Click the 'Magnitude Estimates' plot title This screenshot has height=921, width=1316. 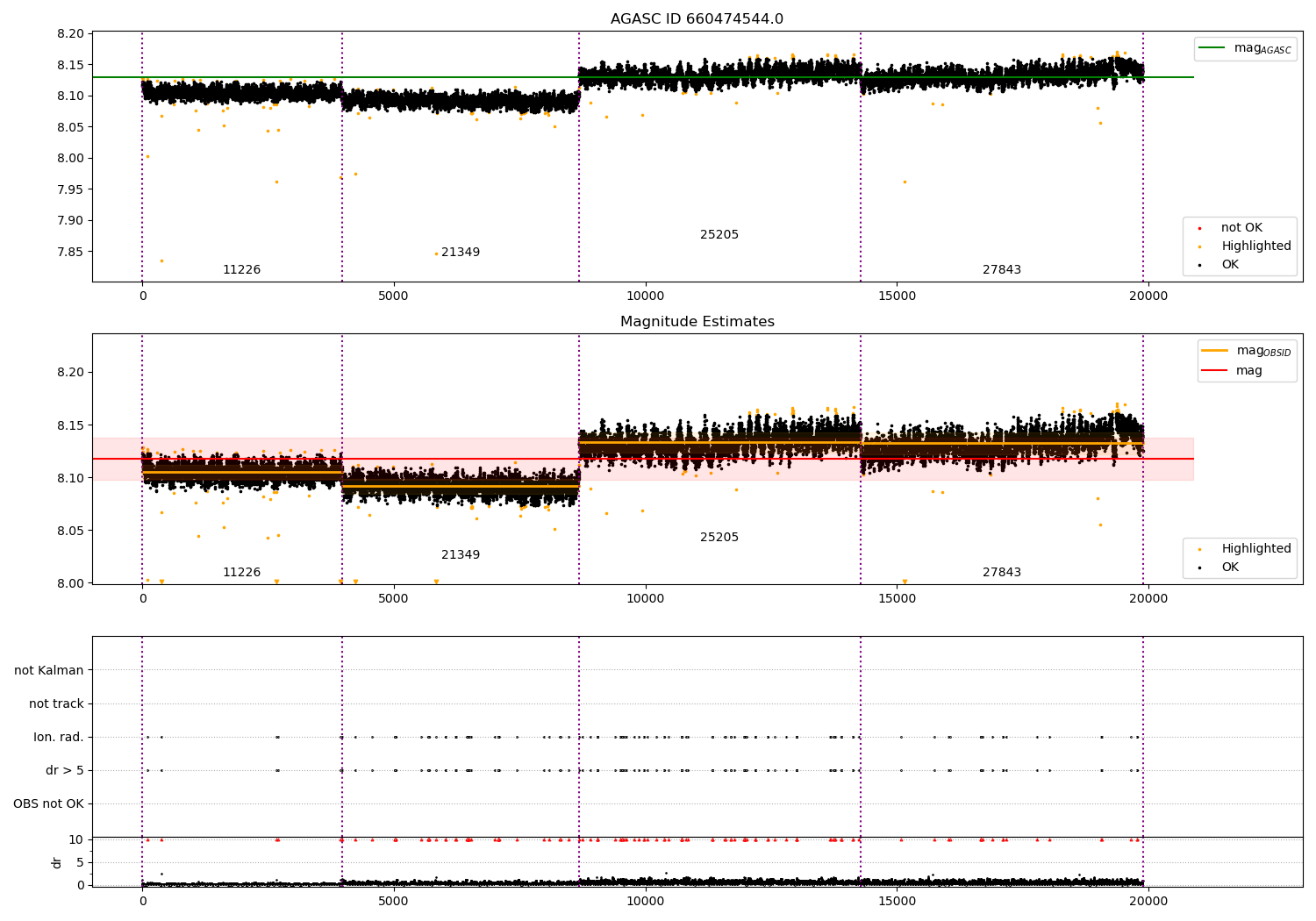697,322
